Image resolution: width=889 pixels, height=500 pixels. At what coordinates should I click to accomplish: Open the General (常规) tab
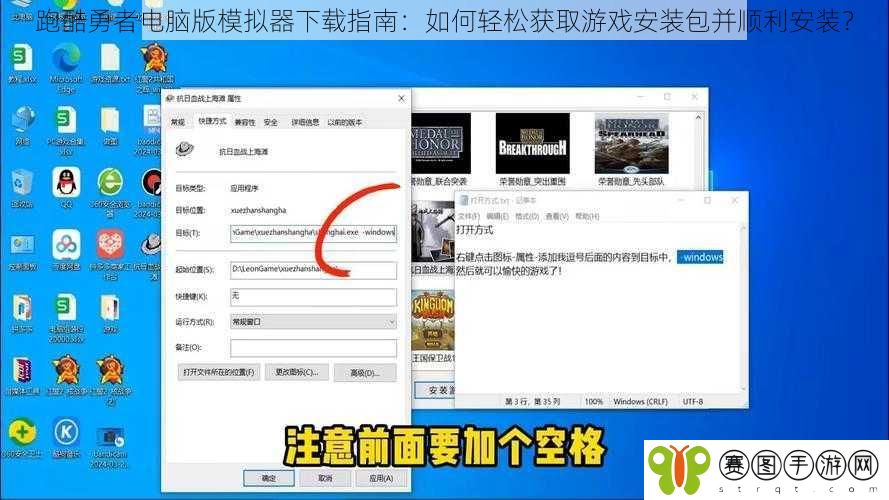coord(178,122)
